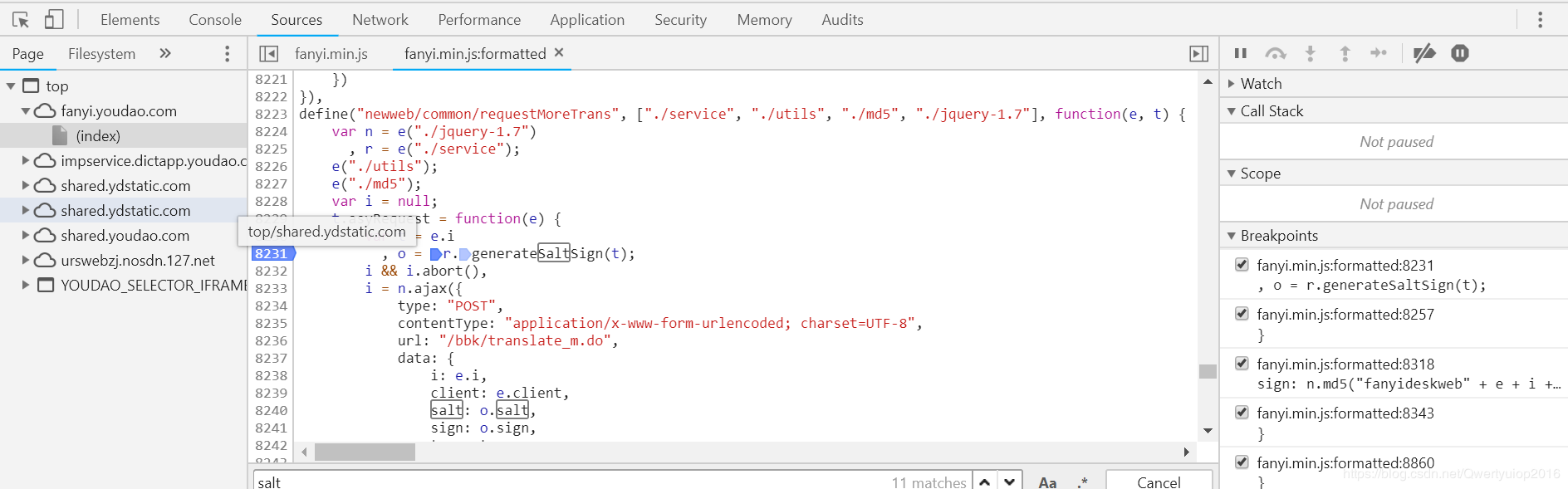The height and width of the screenshot is (489, 1568).
Task: Toggle breakpoint checkbox for line 8343
Action: (1242, 413)
